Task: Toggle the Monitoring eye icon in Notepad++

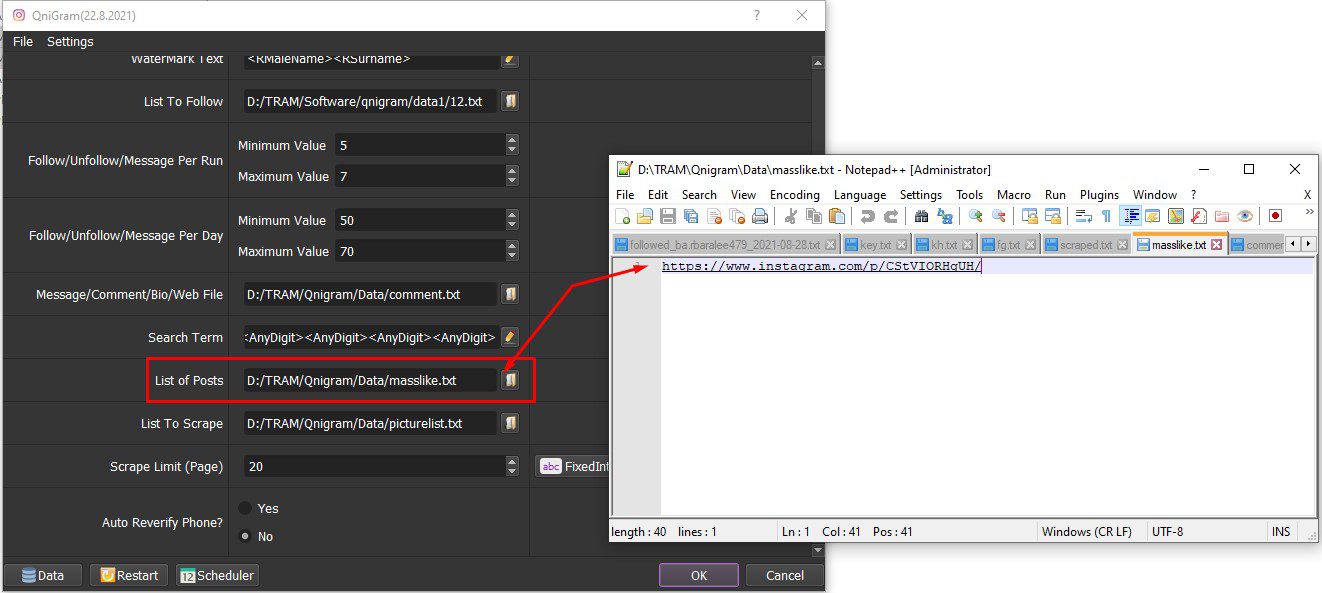Action: (x=1245, y=216)
